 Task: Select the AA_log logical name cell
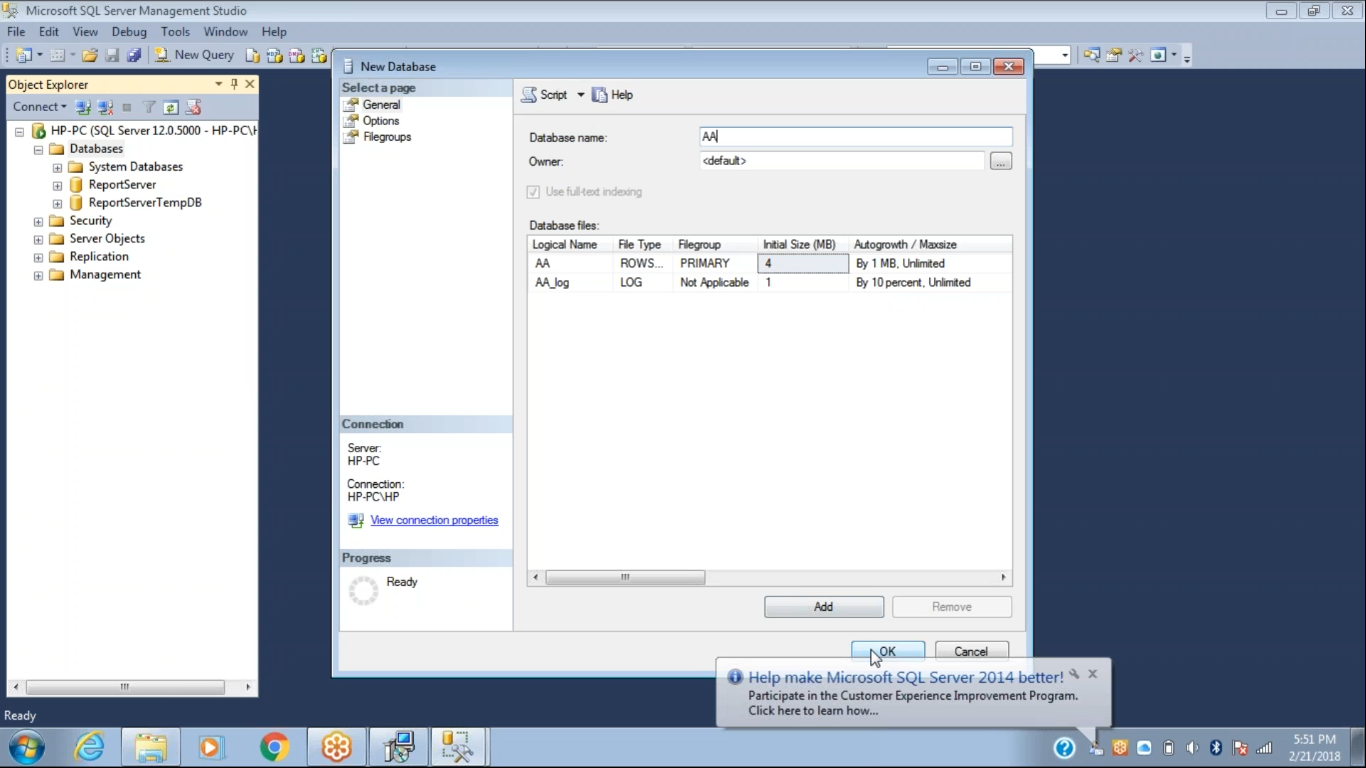point(570,283)
